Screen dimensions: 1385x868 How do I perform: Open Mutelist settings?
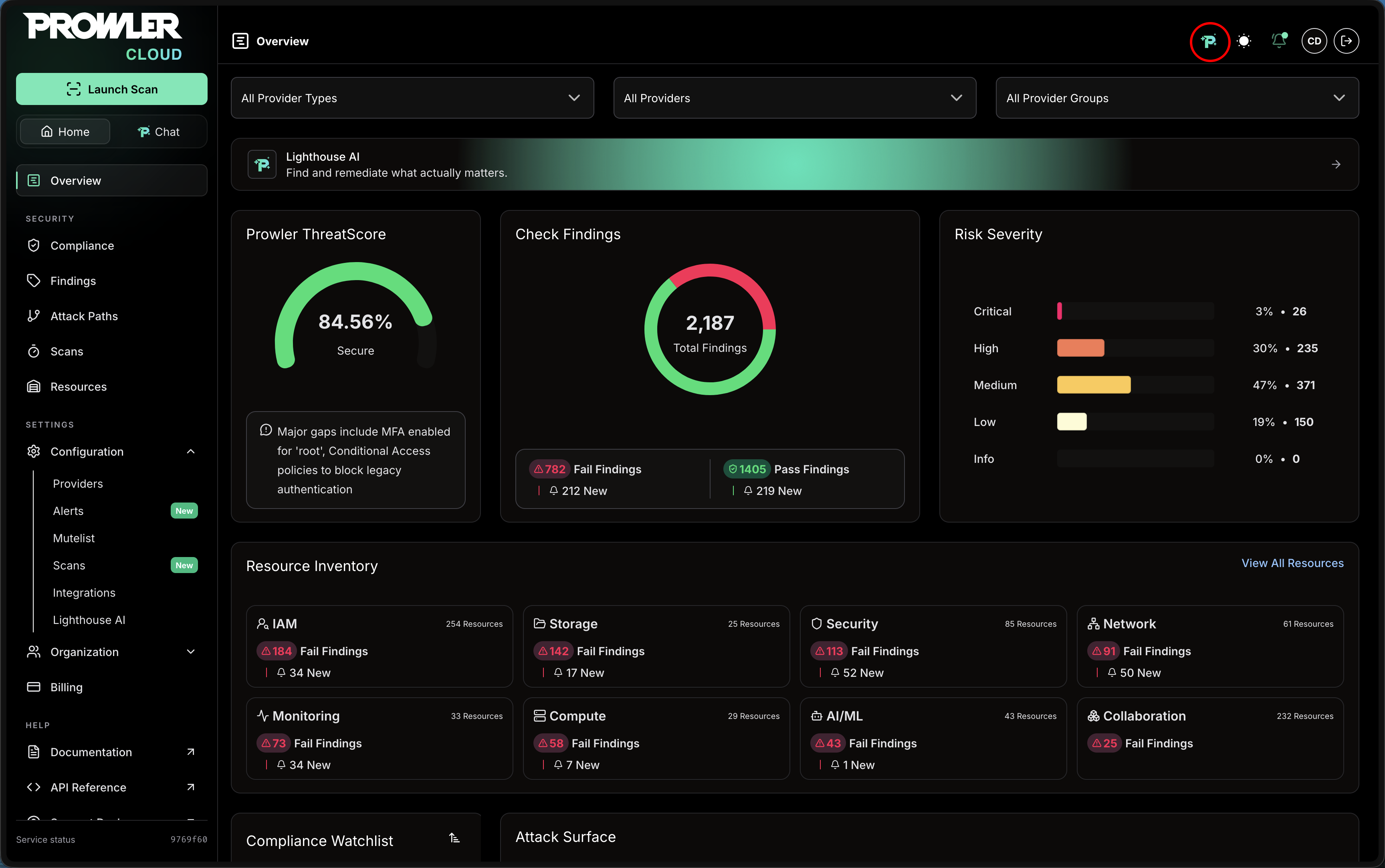point(74,538)
